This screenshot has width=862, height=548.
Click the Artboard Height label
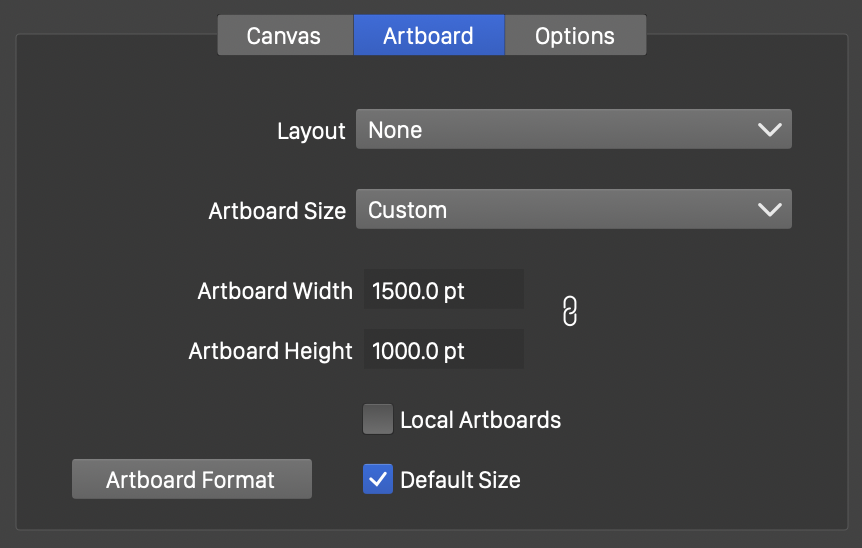[x=270, y=351]
